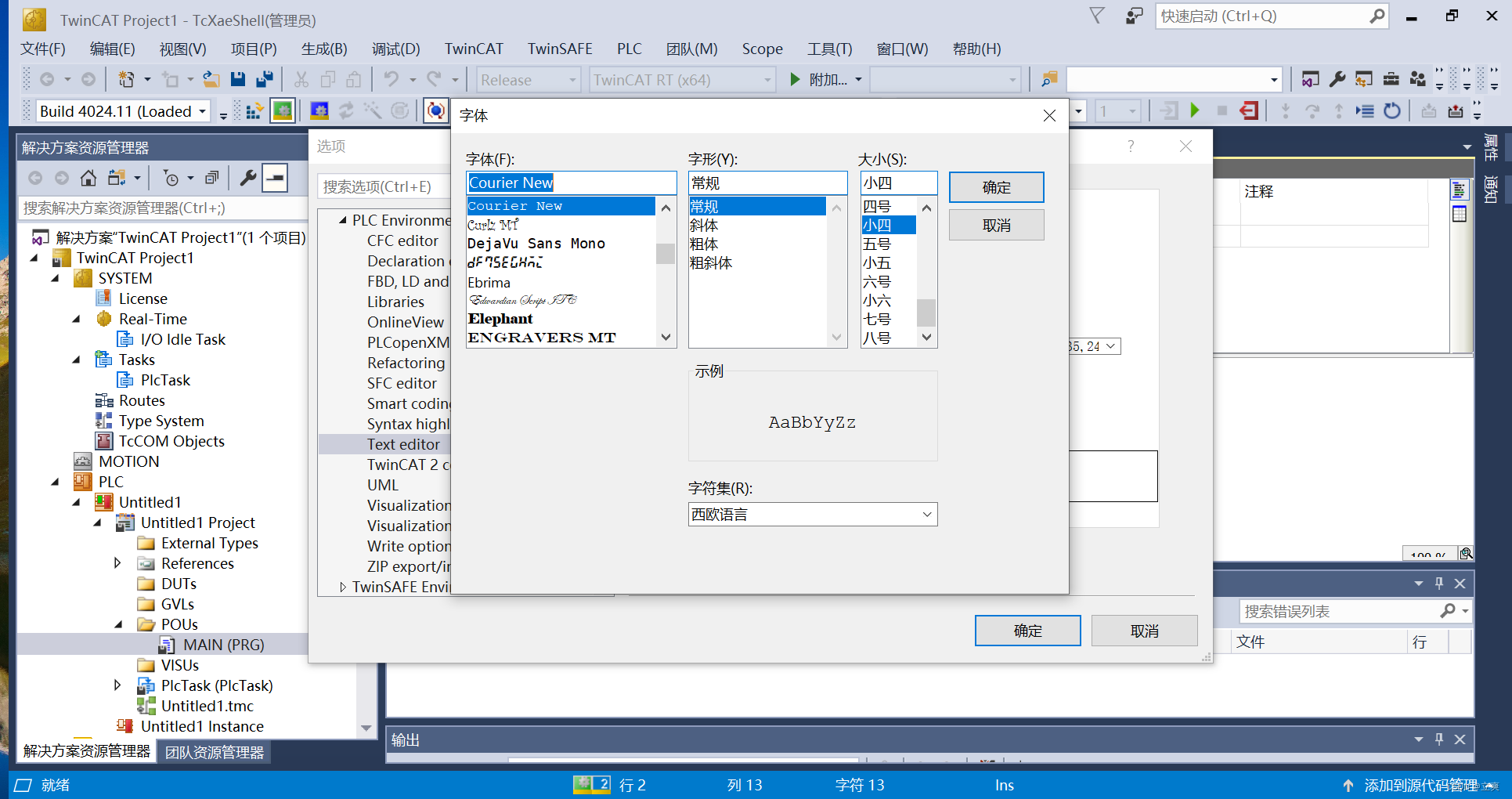
Task: Collapse the PLC Environment options node
Action: [343, 220]
